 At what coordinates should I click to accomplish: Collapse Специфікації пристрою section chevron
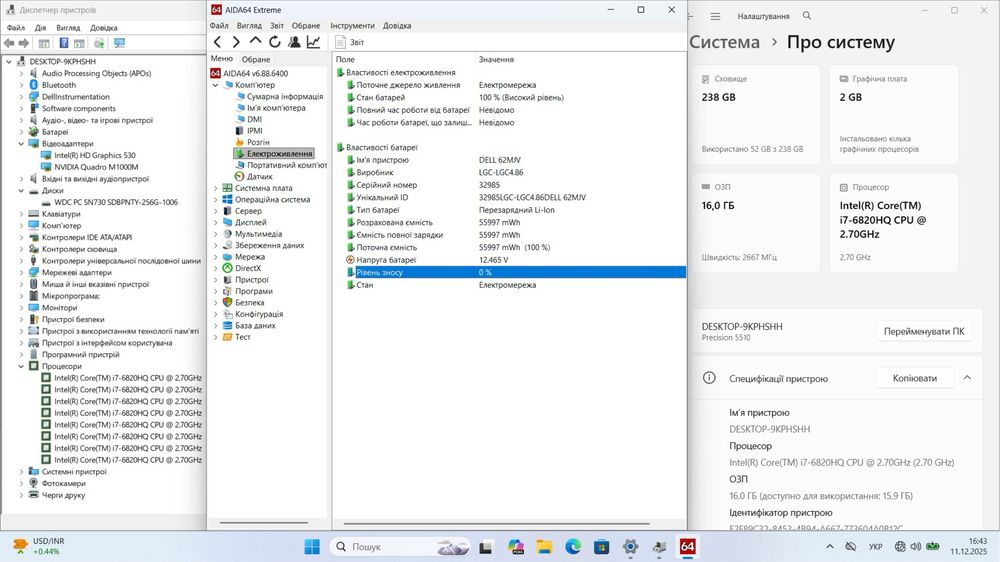(967, 378)
